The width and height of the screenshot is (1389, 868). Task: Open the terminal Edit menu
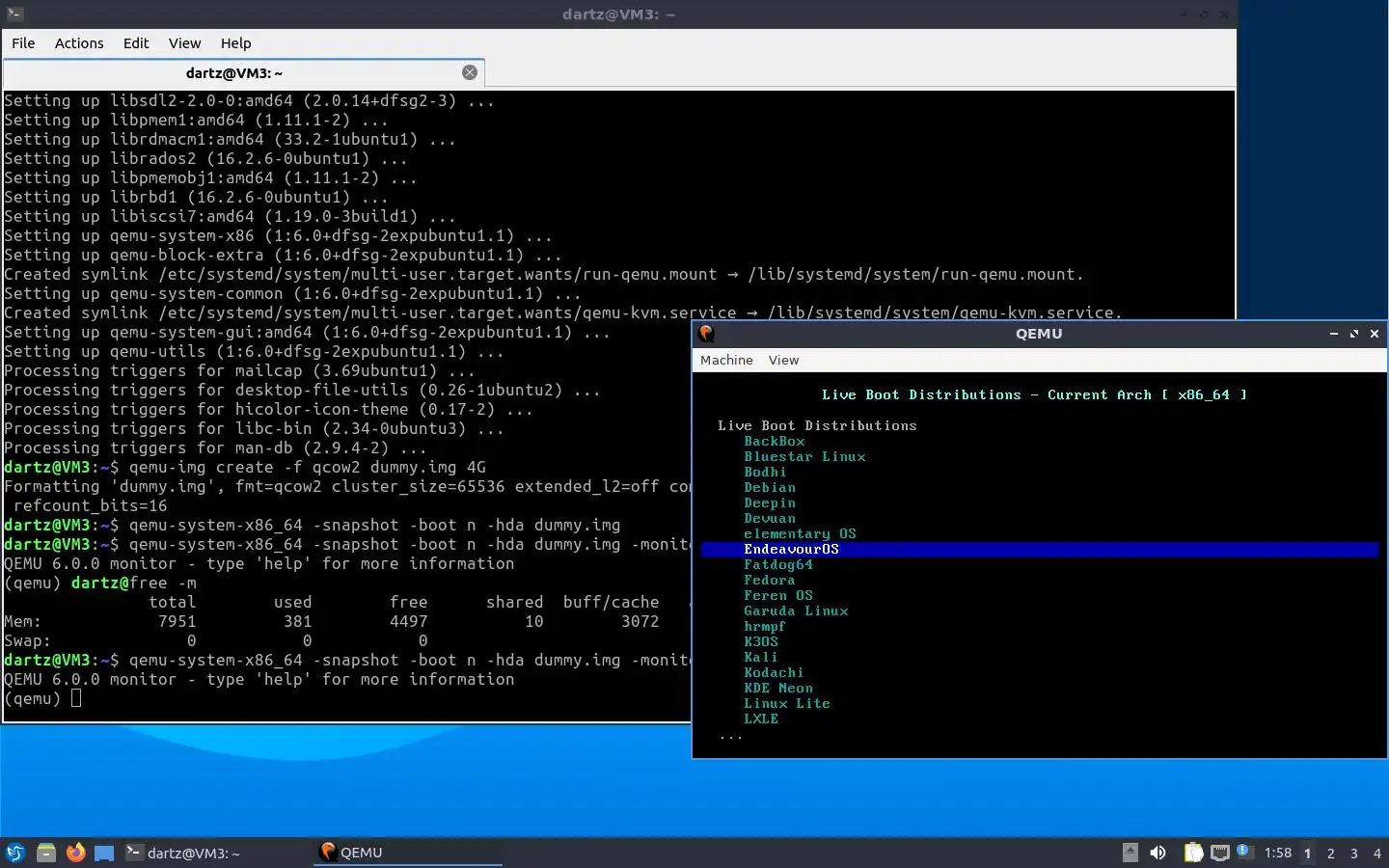pyautogui.click(x=136, y=43)
